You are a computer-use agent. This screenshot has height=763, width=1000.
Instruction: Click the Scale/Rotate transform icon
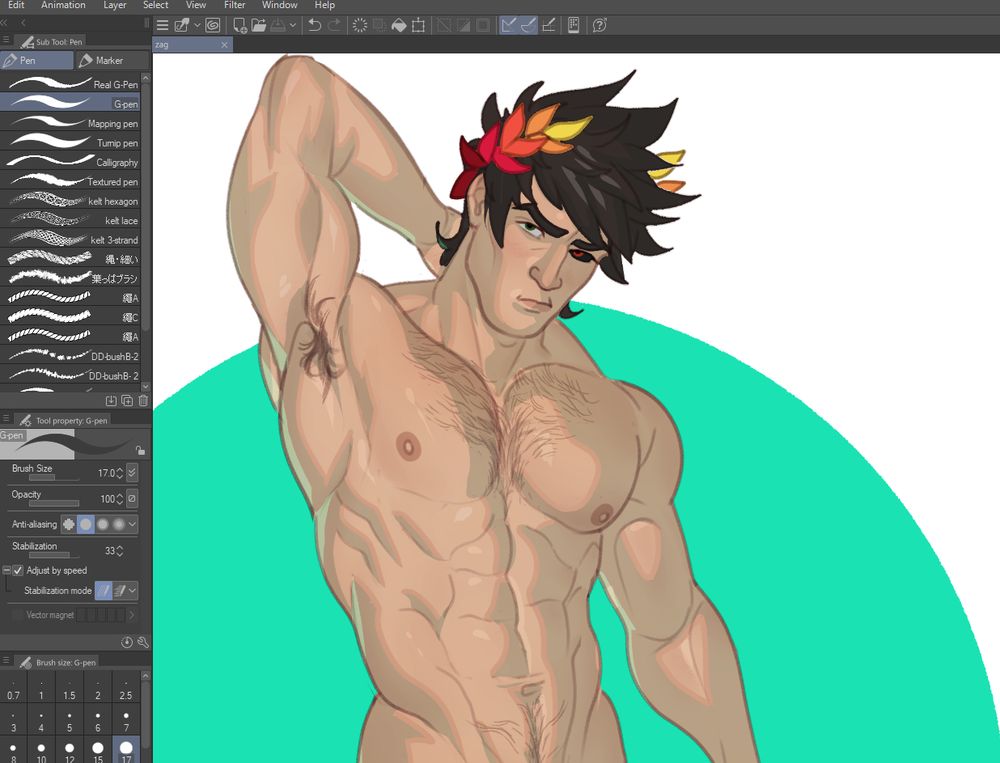point(418,26)
